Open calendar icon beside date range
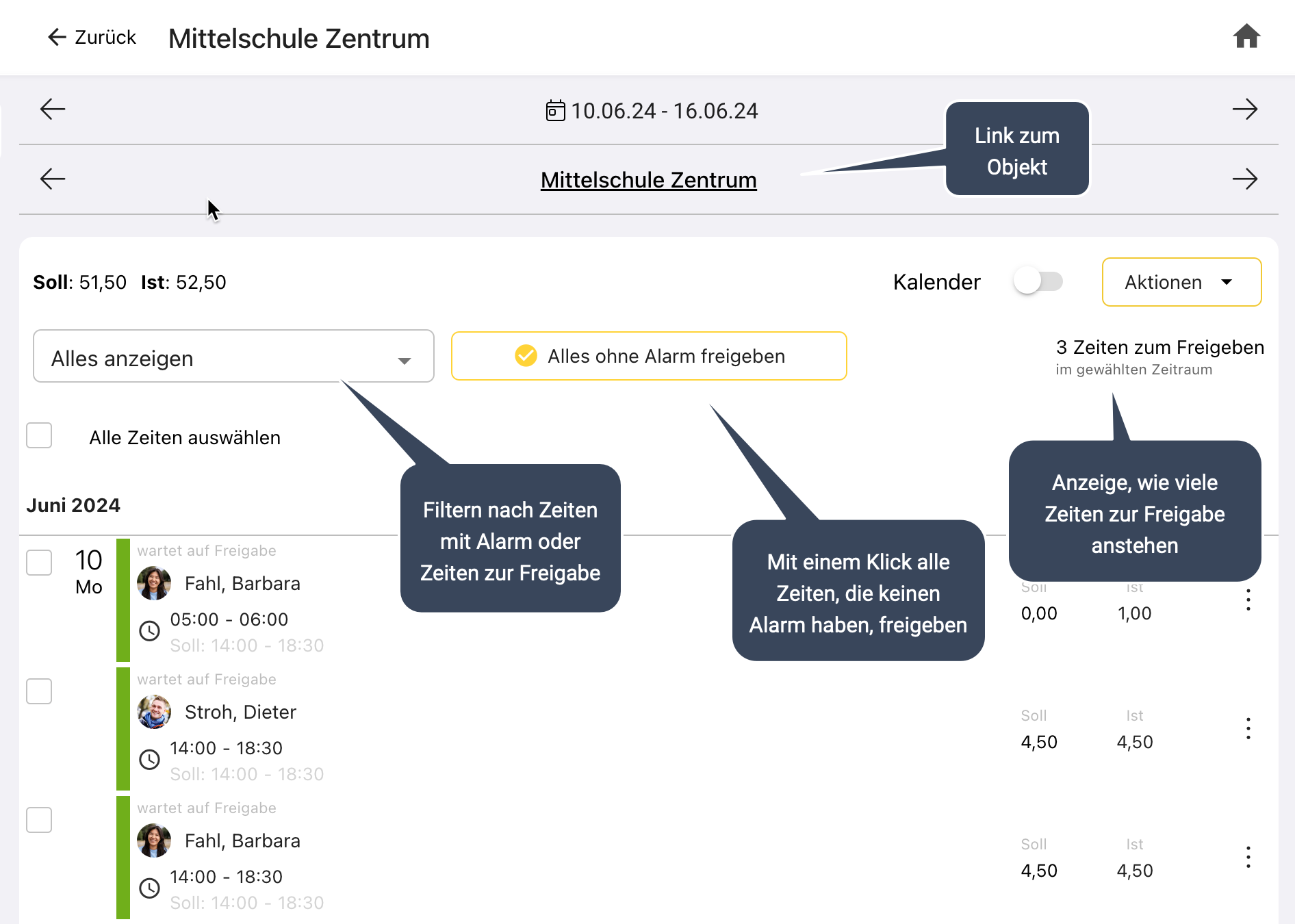 point(555,111)
